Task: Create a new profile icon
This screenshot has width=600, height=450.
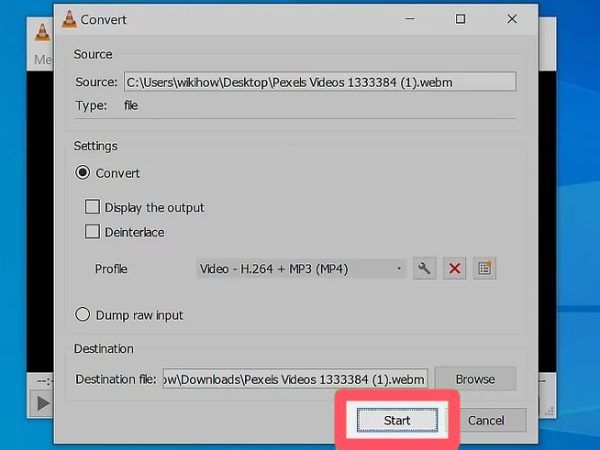Action: [x=484, y=269]
